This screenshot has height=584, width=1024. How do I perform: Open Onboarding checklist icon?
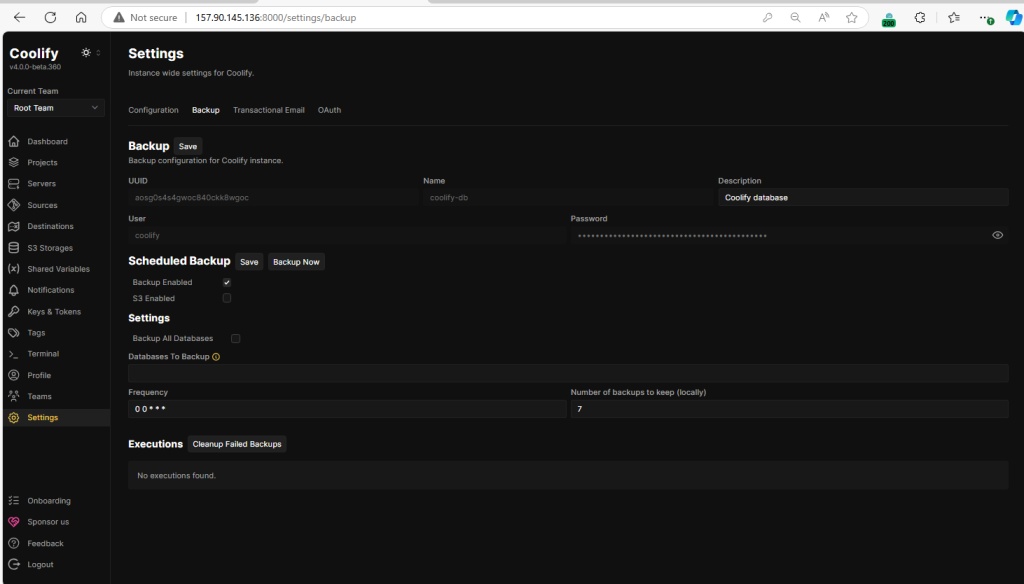click(14, 500)
